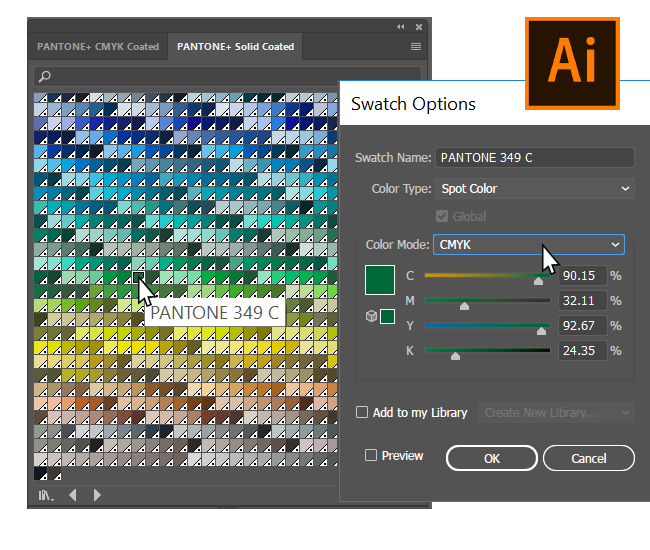Click the K value field 24.35
The height and width of the screenshot is (550, 650).
(x=583, y=351)
